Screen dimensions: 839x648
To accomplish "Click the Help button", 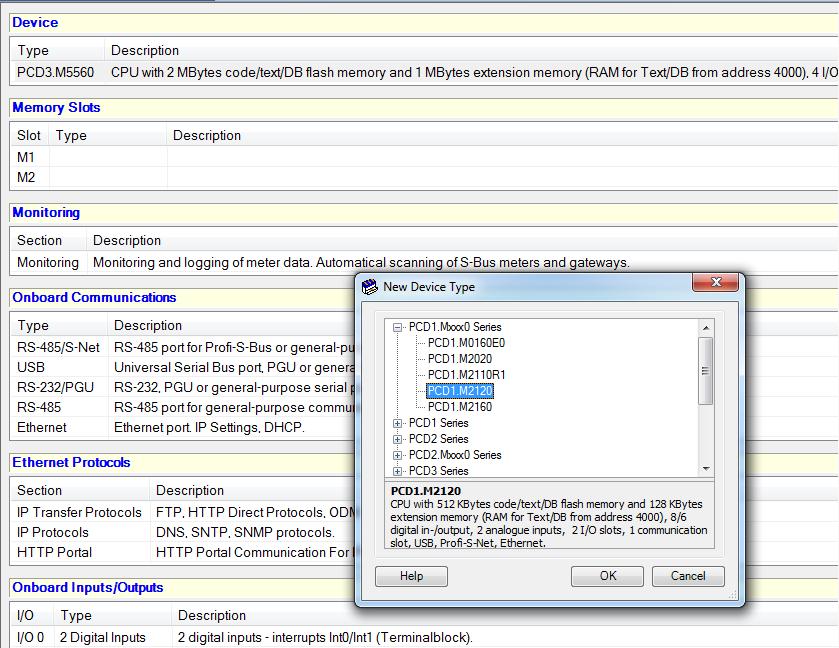I will (x=411, y=576).
